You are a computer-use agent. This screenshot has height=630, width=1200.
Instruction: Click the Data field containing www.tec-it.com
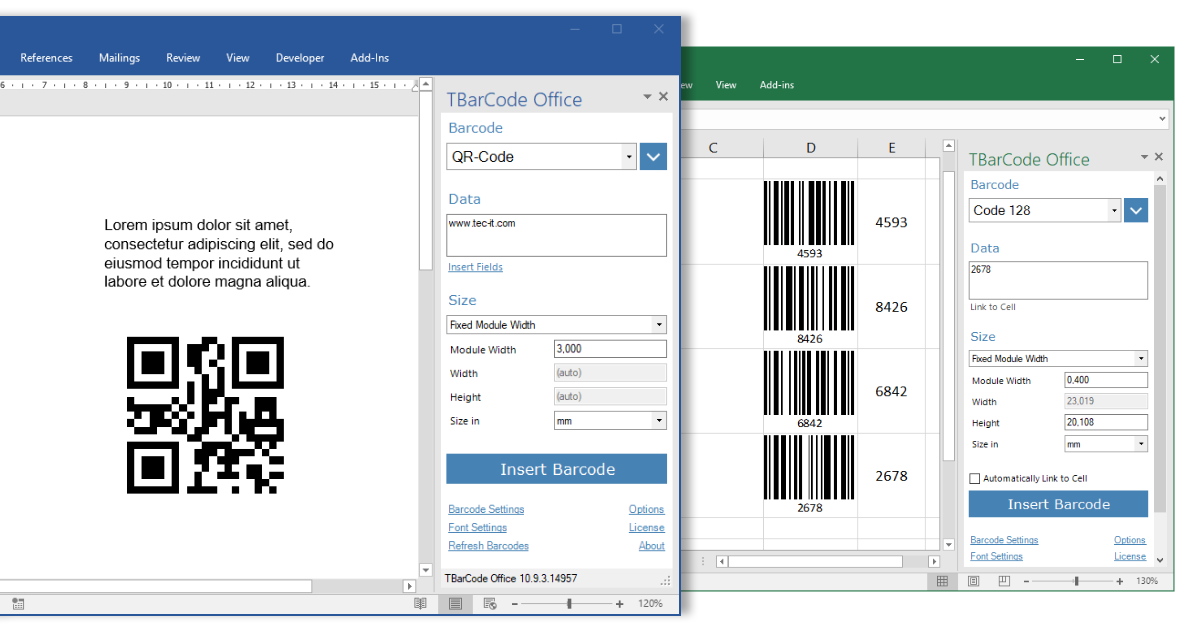pyautogui.click(x=556, y=234)
